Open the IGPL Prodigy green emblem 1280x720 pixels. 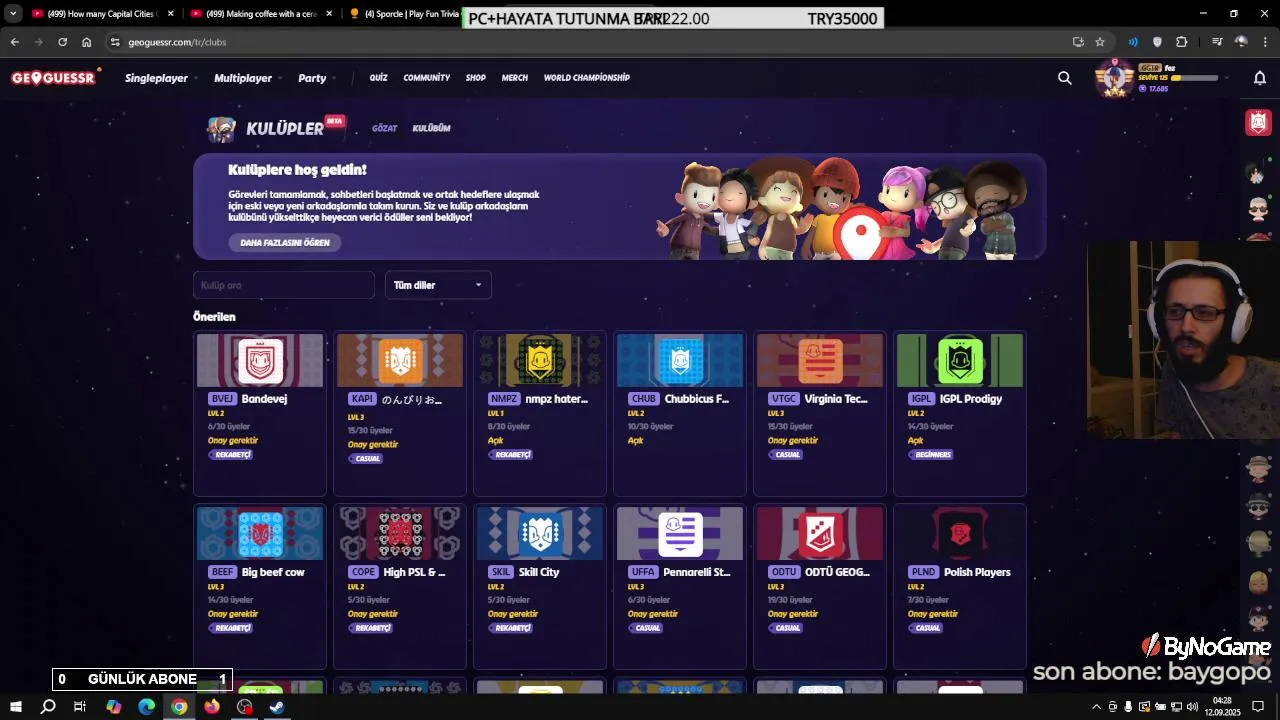pyautogui.click(x=960, y=360)
